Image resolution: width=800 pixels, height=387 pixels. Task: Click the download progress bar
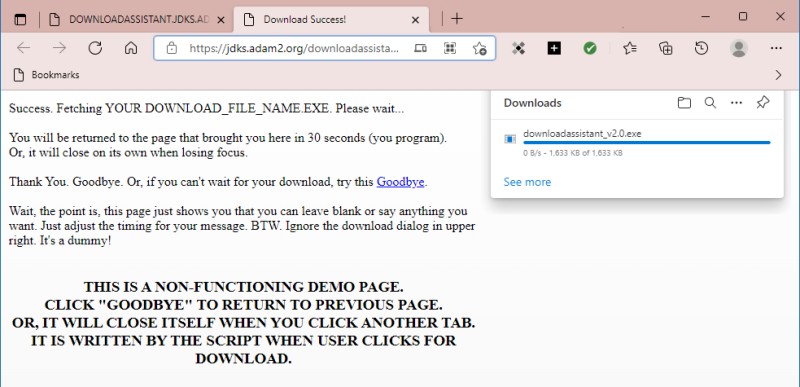click(647, 143)
